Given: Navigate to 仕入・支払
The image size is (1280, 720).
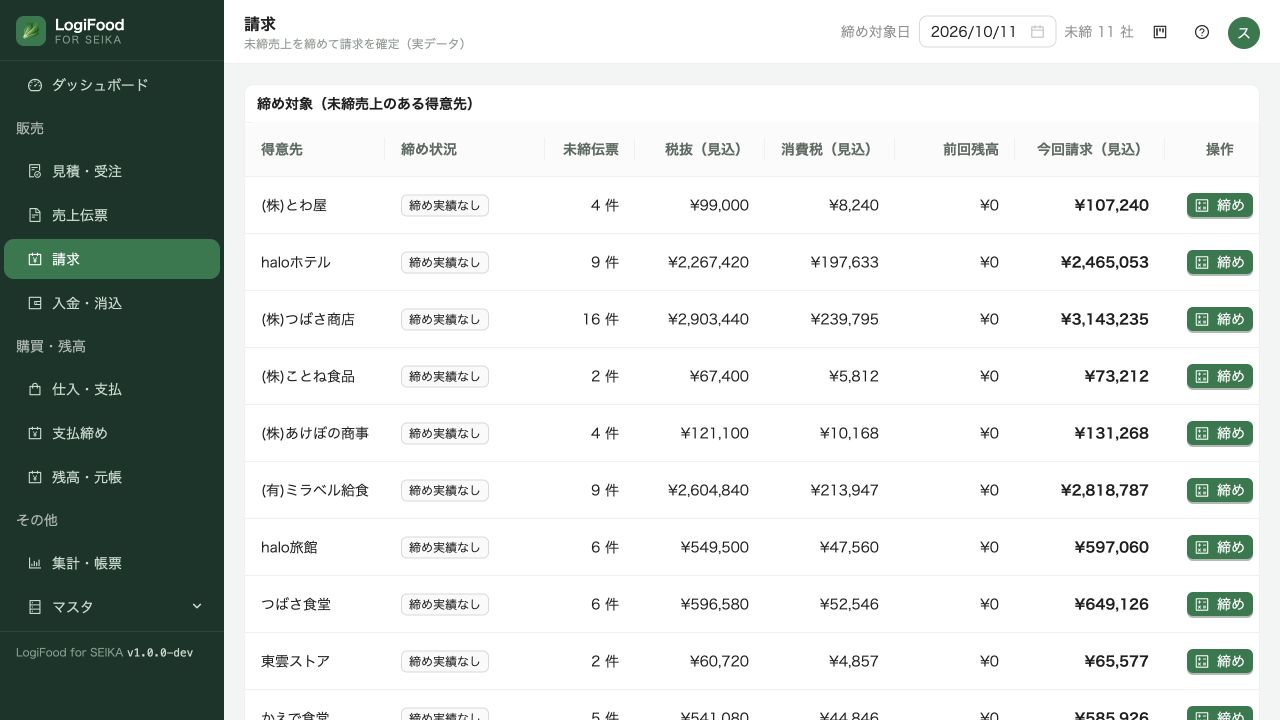Looking at the screenshot, I should click(x=112, y=389).
